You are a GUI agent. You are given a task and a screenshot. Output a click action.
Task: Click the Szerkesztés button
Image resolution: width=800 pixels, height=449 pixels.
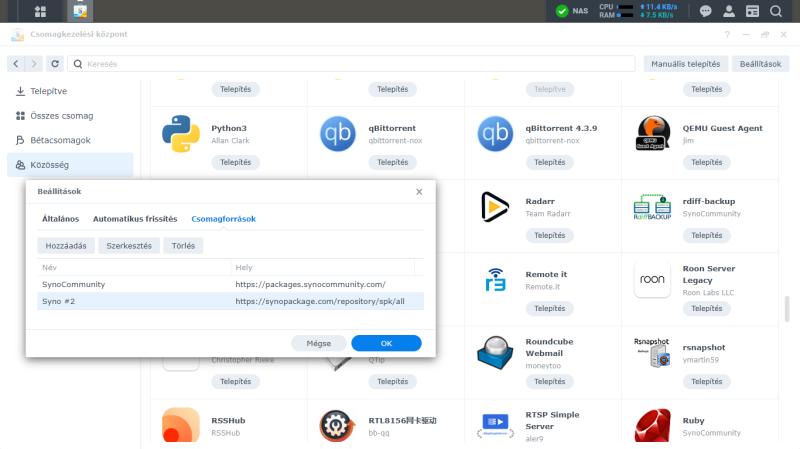coord(129,246)
